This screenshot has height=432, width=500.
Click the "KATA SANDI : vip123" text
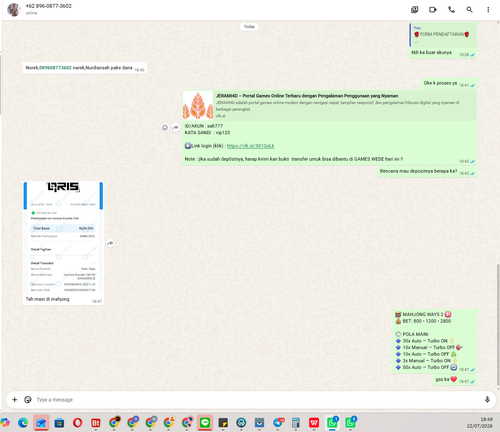coord(207,133)
